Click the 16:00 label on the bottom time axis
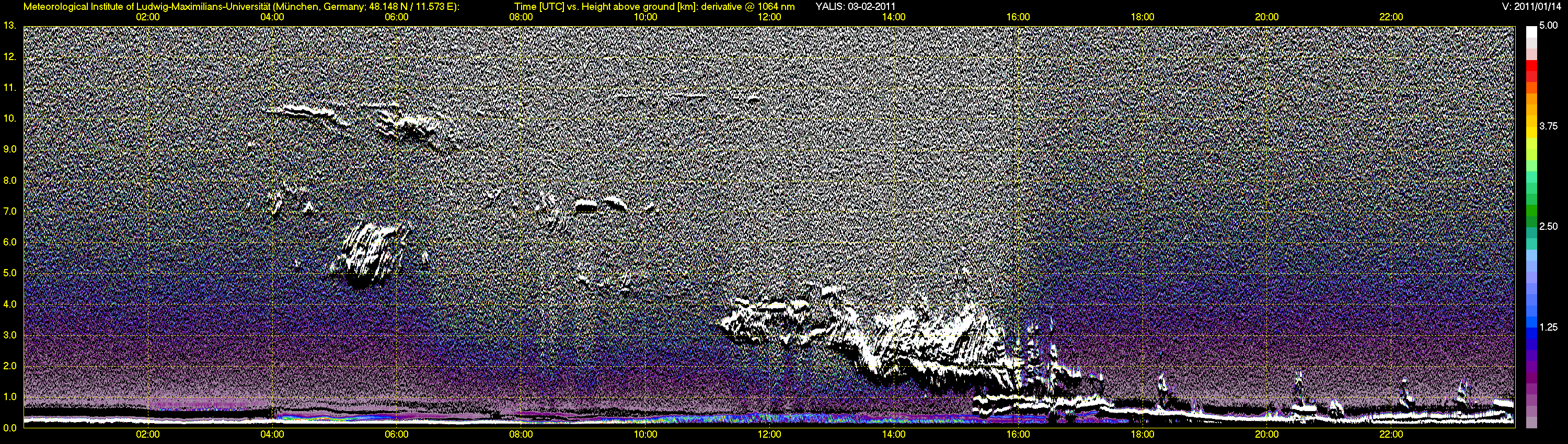The height and width of the screenshot is (444, 1568). pyautogui.click(x=1018, y=434)
